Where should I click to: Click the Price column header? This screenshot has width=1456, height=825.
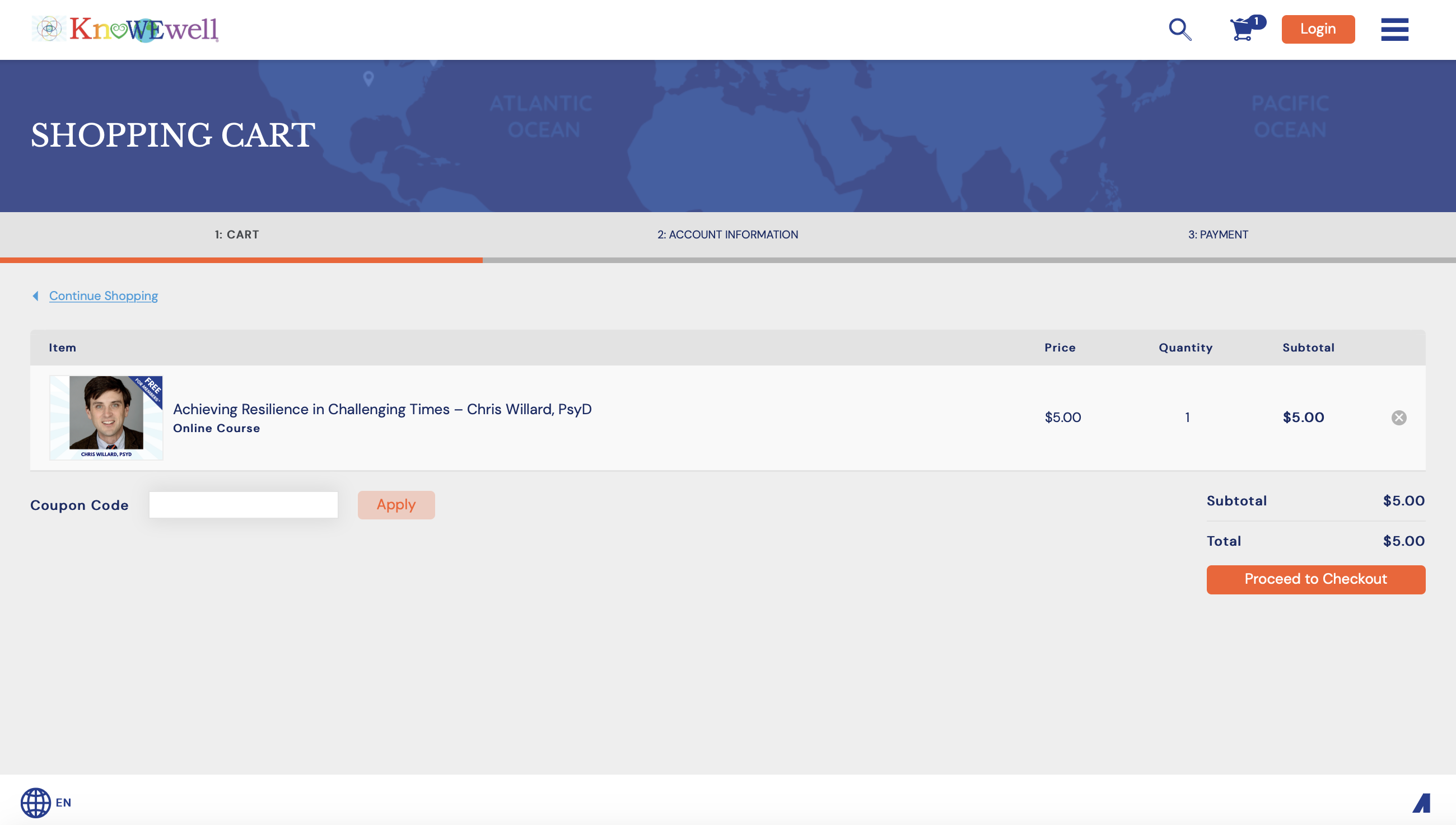point(1060,348)
